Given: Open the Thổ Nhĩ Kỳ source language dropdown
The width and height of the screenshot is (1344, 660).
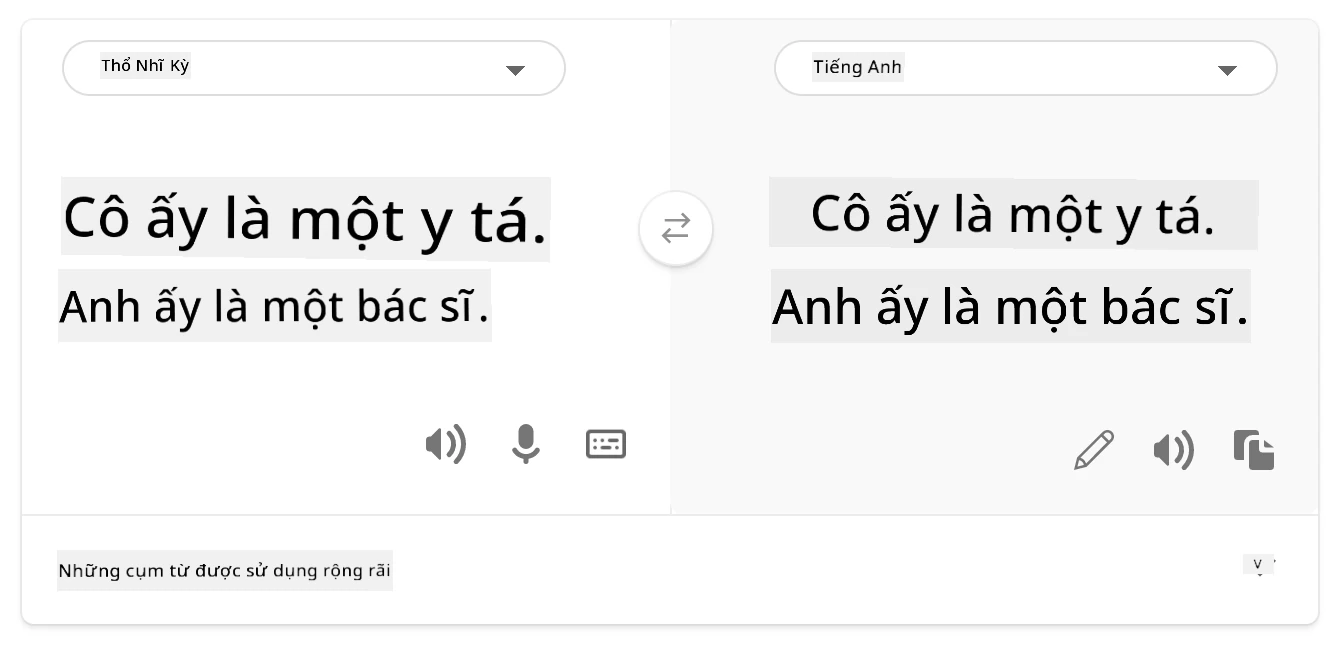Looking at the screenshot, I should 314,68.
